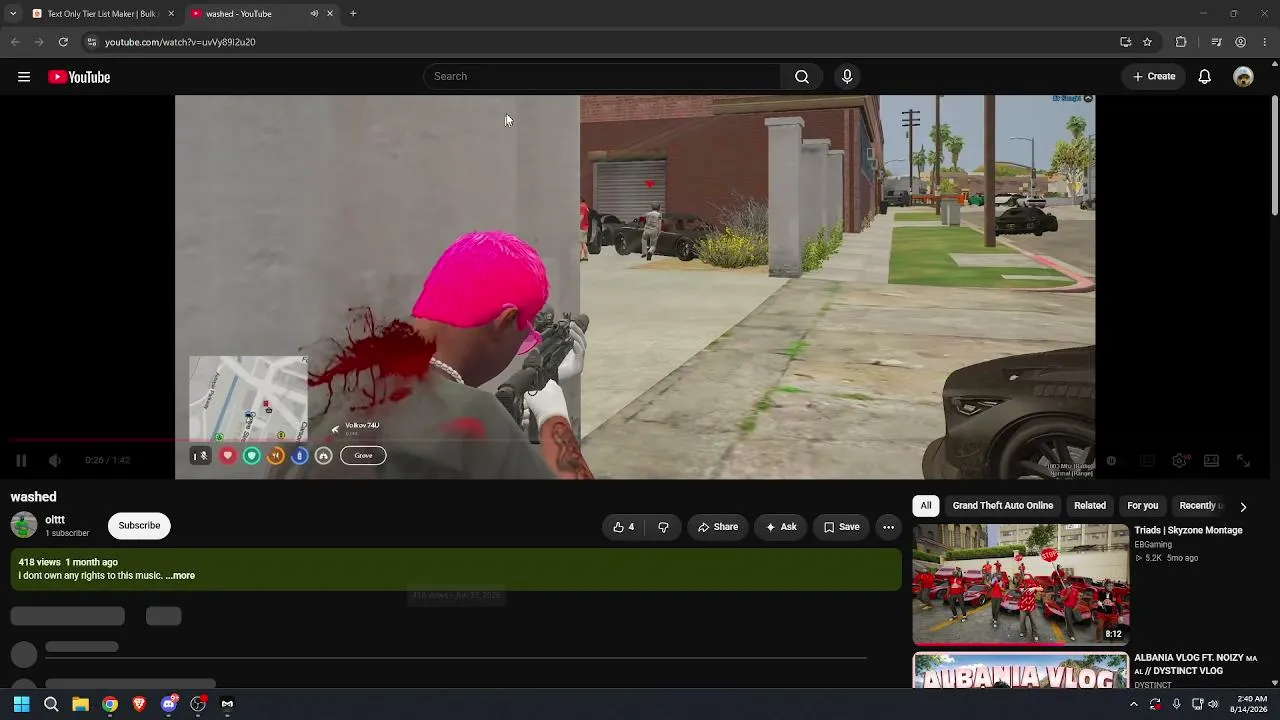Open the taskbar clock and date
This screenshot has height=720, width=1280.
point(1251,704)
